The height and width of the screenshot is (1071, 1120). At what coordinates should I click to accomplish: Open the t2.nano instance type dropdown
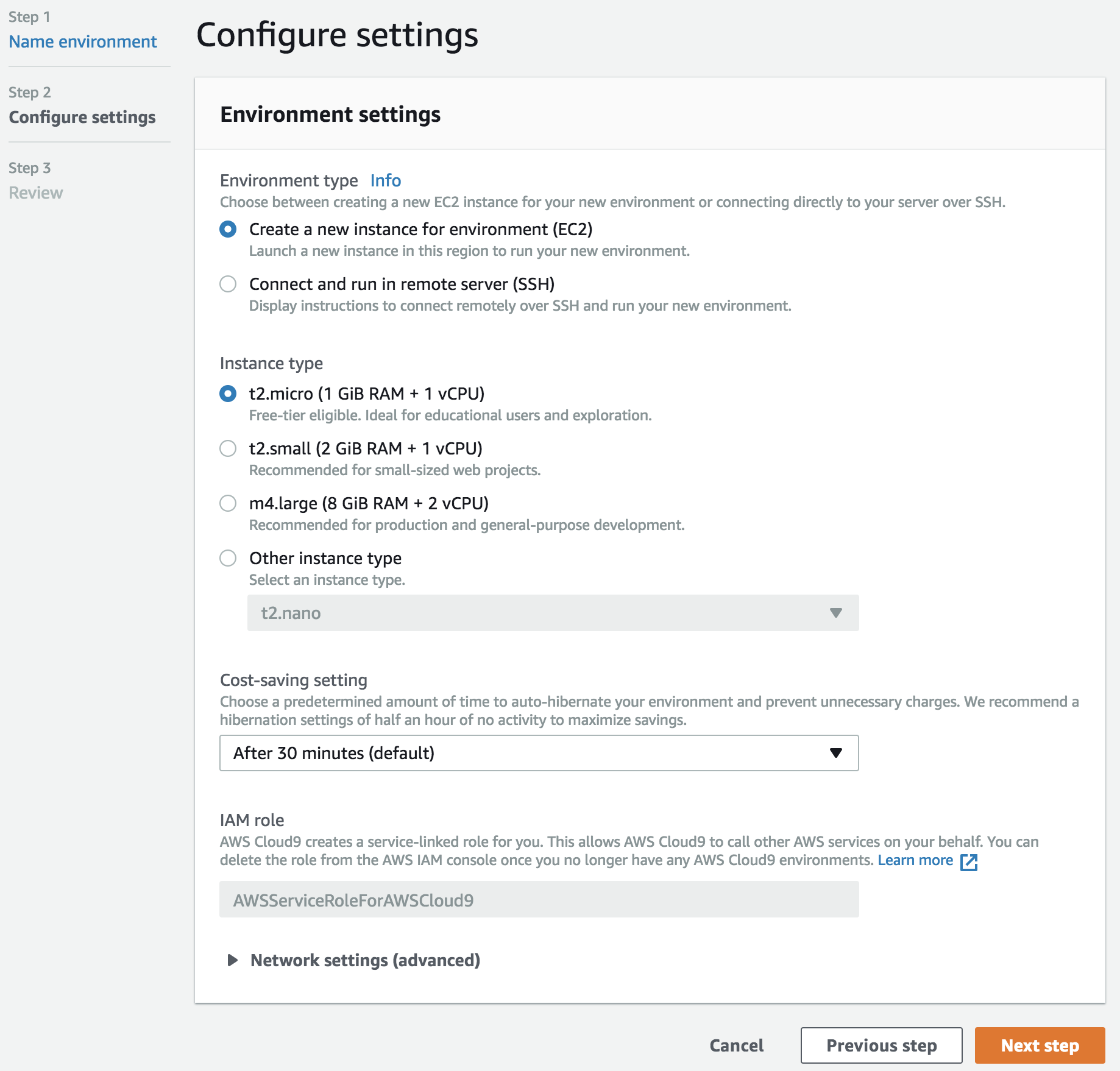click(x=553, y=613)
